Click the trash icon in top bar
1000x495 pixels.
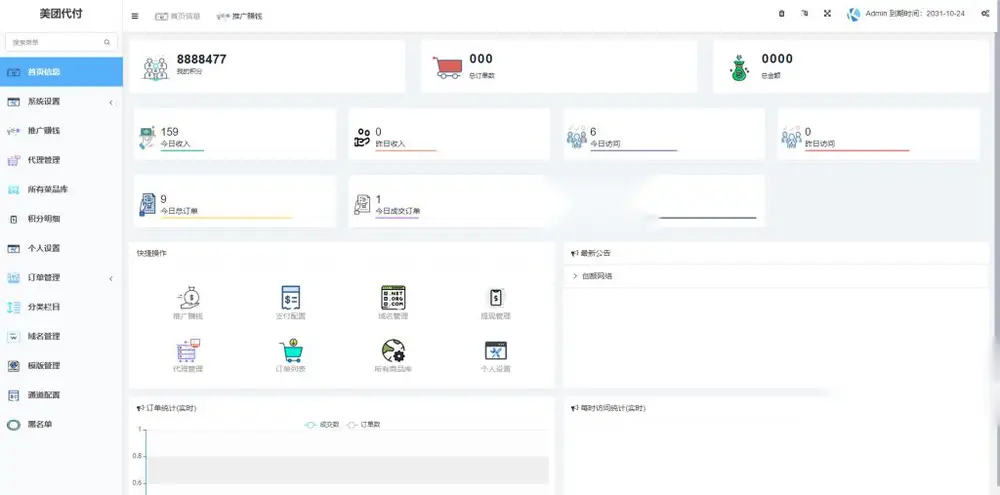click(781, 13)
